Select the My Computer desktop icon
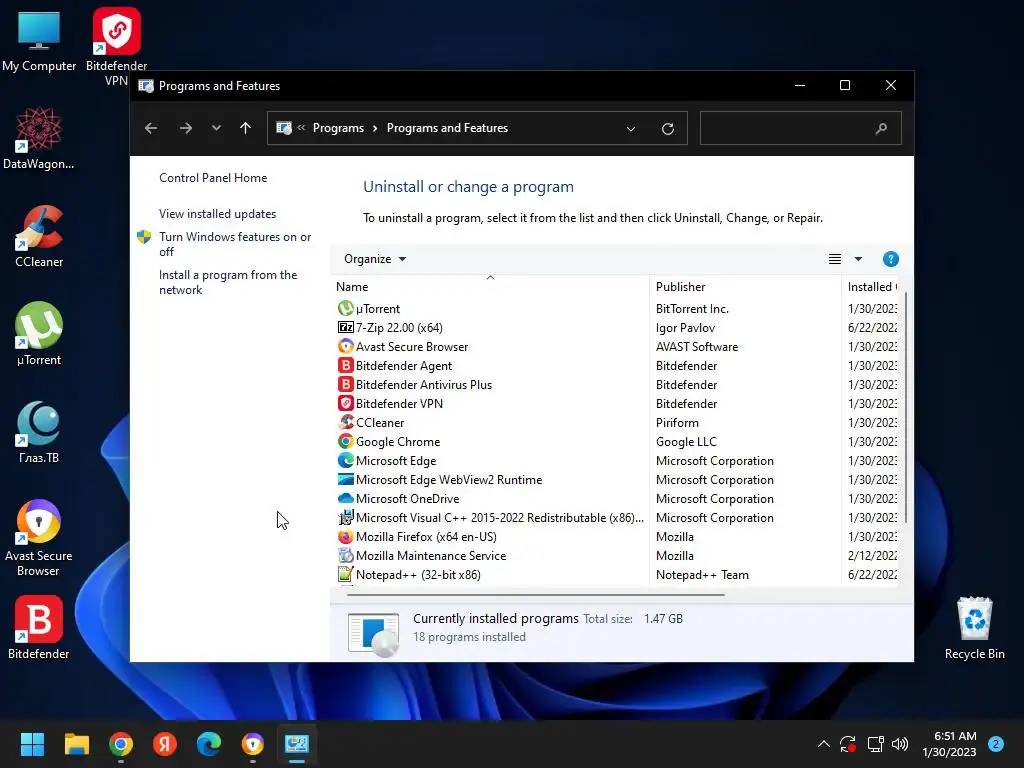Screen dimensions: 1024x768 point(39,40)
